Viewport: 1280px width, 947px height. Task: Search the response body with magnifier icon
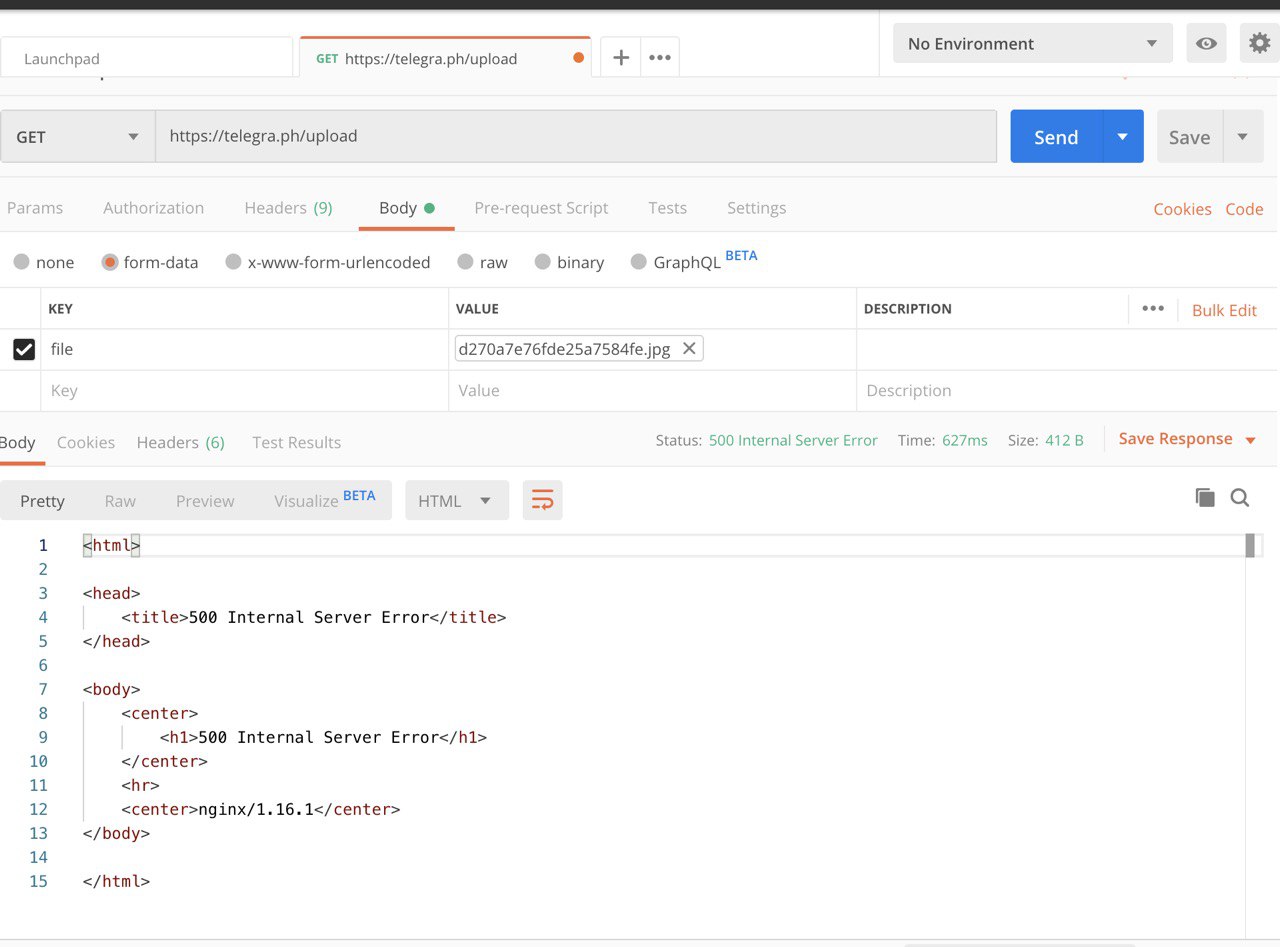(x=1240, y=497)
